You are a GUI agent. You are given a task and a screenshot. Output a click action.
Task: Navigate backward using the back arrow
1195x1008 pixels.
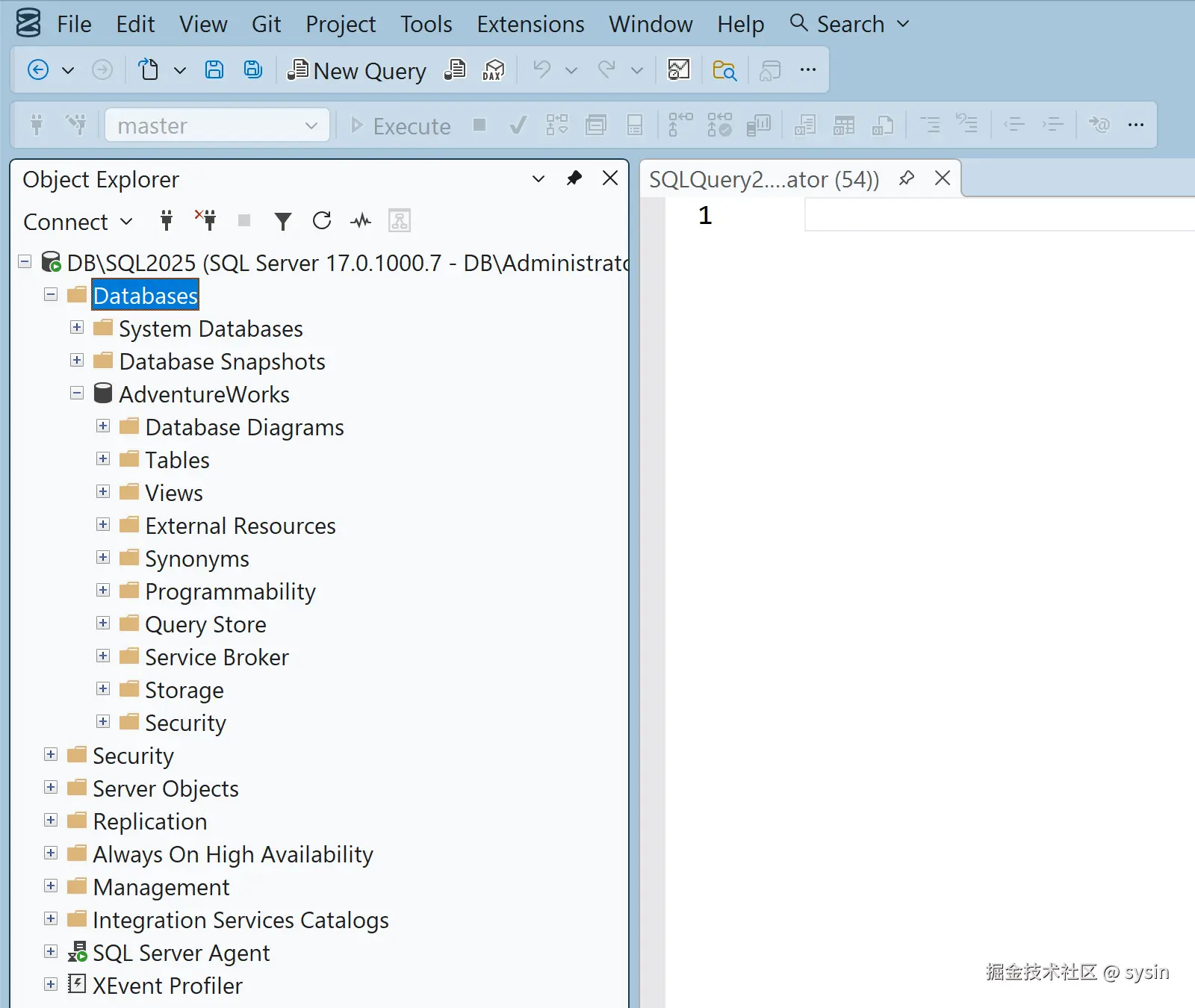(x=37, y=69)
